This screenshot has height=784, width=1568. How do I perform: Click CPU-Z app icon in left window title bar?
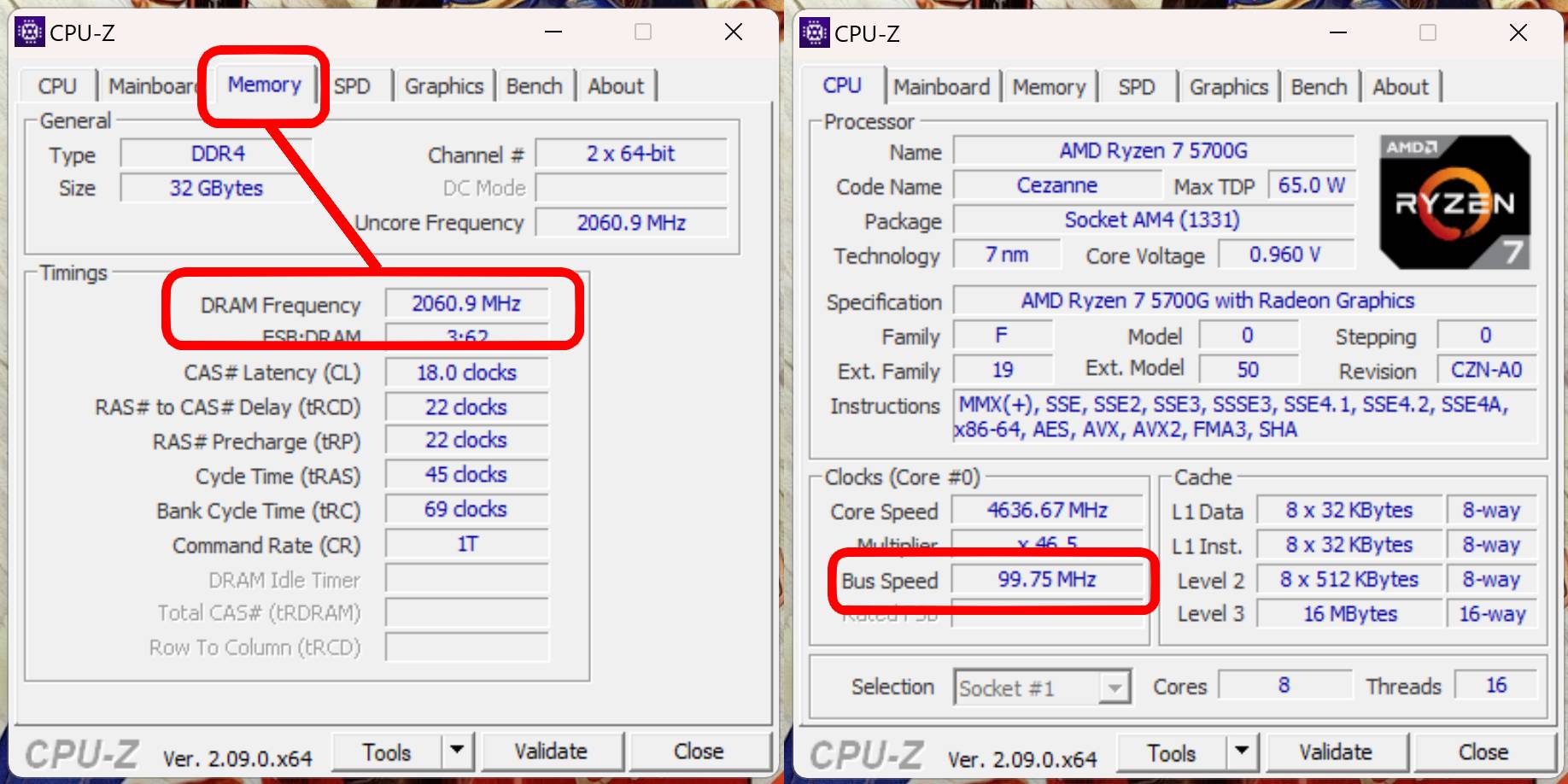30,32
